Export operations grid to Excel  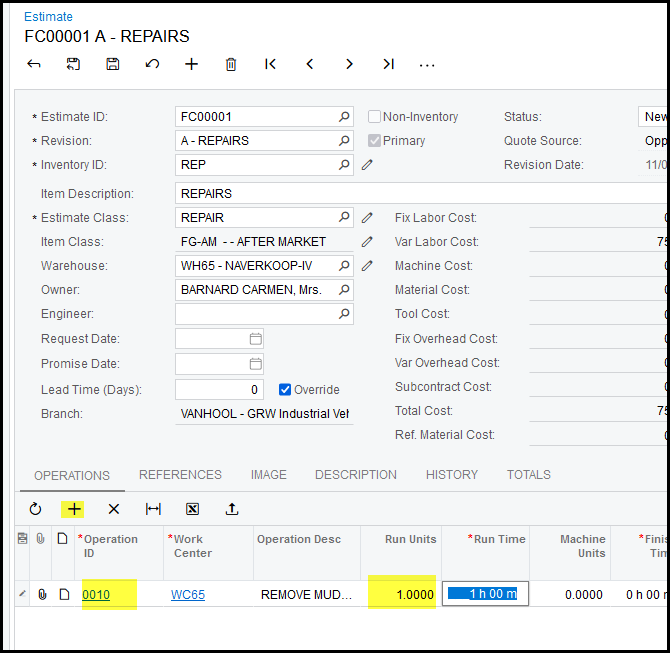[x=193, y=509]
